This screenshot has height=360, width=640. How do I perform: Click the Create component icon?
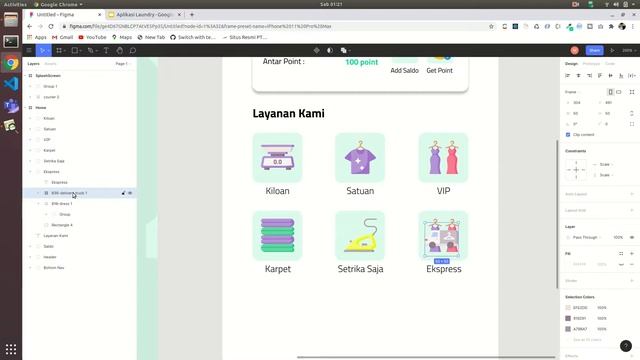click(x=316, y=51)
